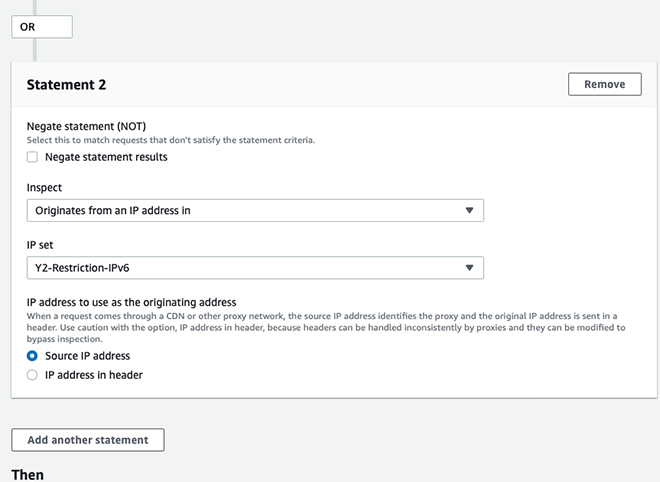660x482 pixels.
Task: Click the Inspect field label
Action: point(44,188)
